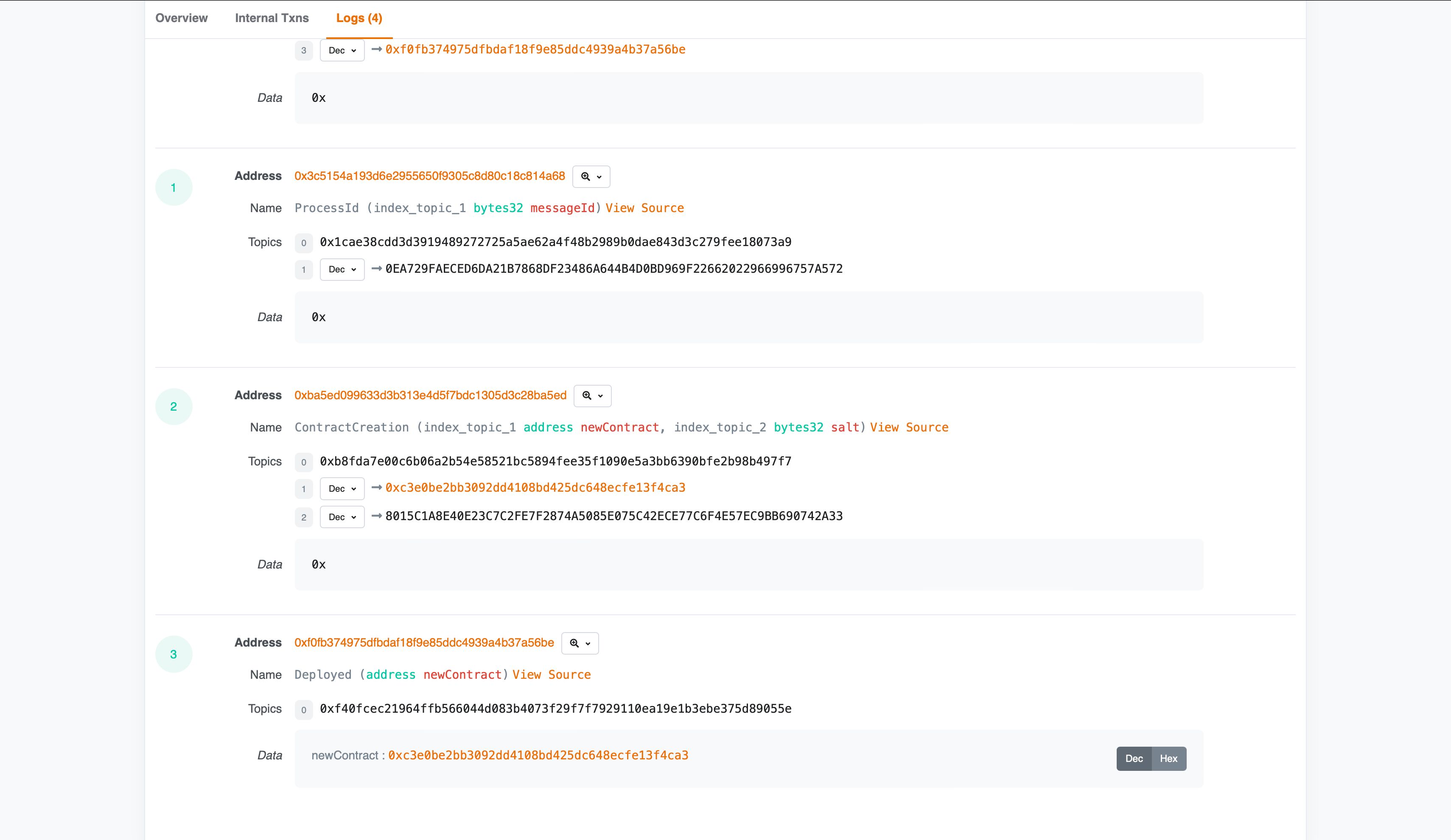Open Dec dropdown for topic 0xf0fb374975 at top
This screenshot has width=1451, height=840.
click(342, 50)
